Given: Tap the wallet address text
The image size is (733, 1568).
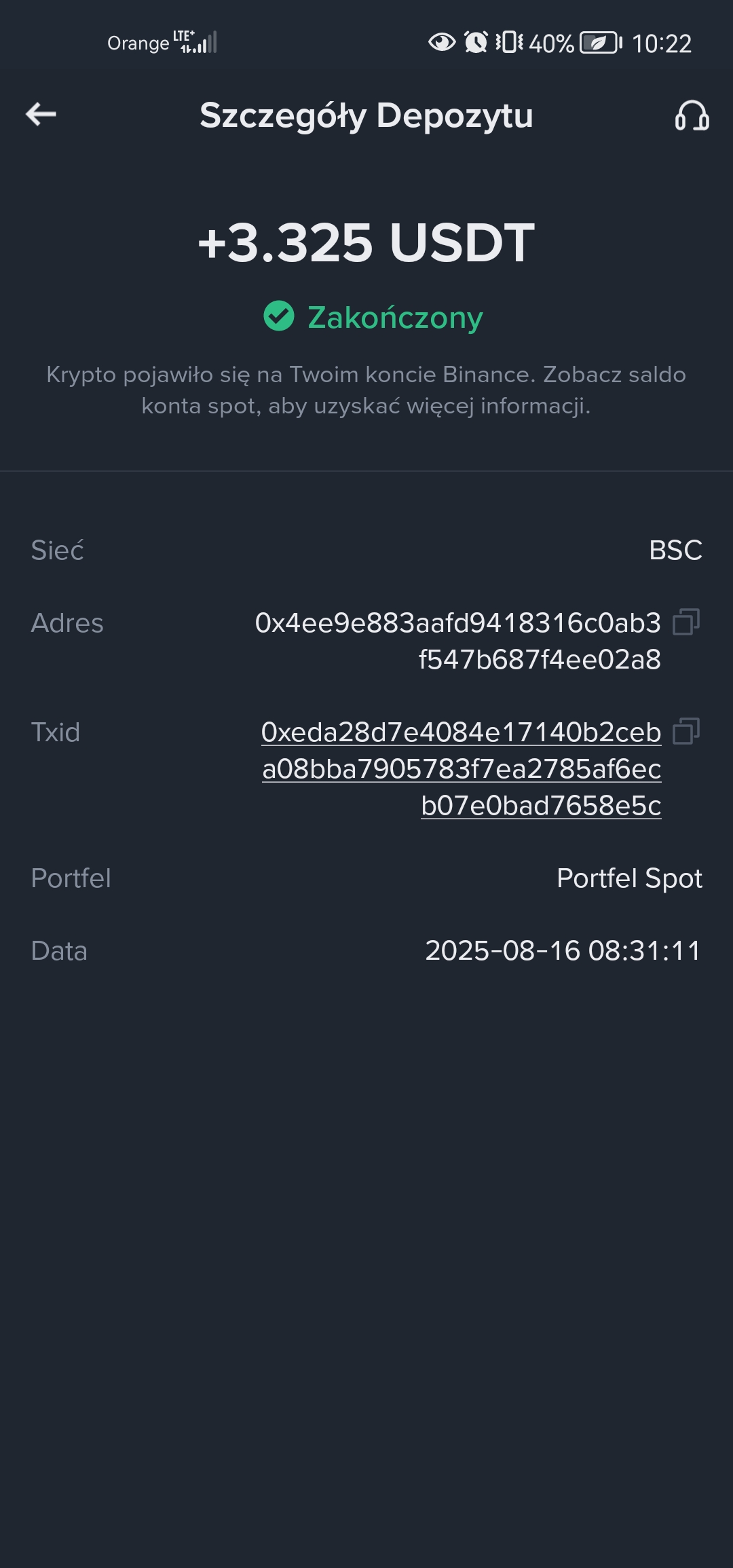Looking at the screenshot, I should (458, 641).
